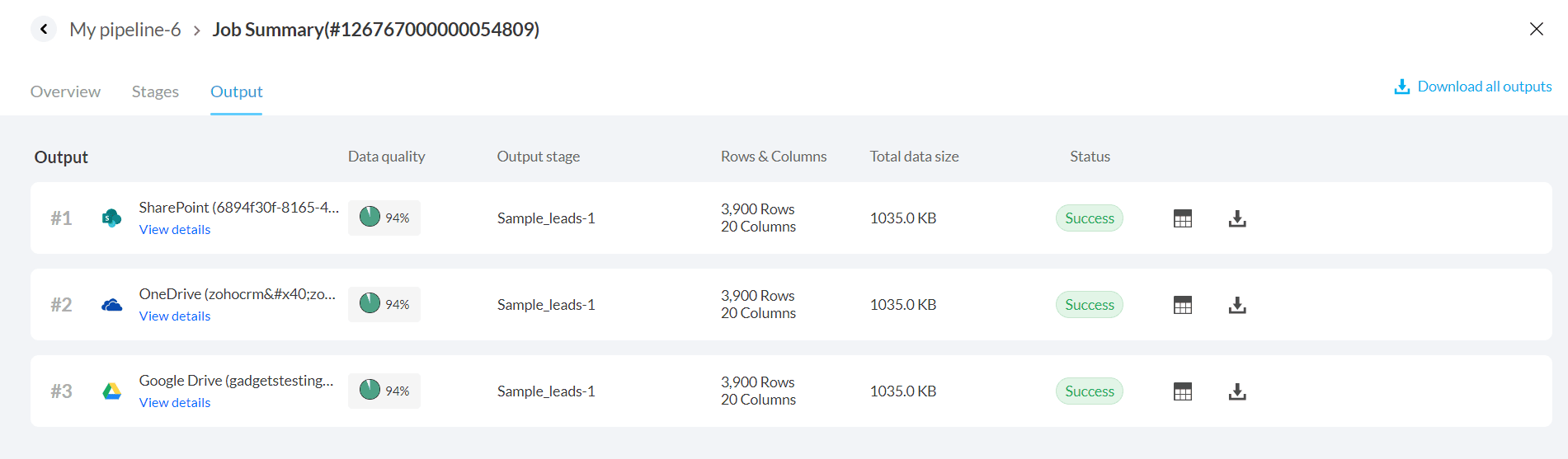This screenshot has width=1568, height=459.
Task: View details for OneDrive output
Action: coord(175,316)
